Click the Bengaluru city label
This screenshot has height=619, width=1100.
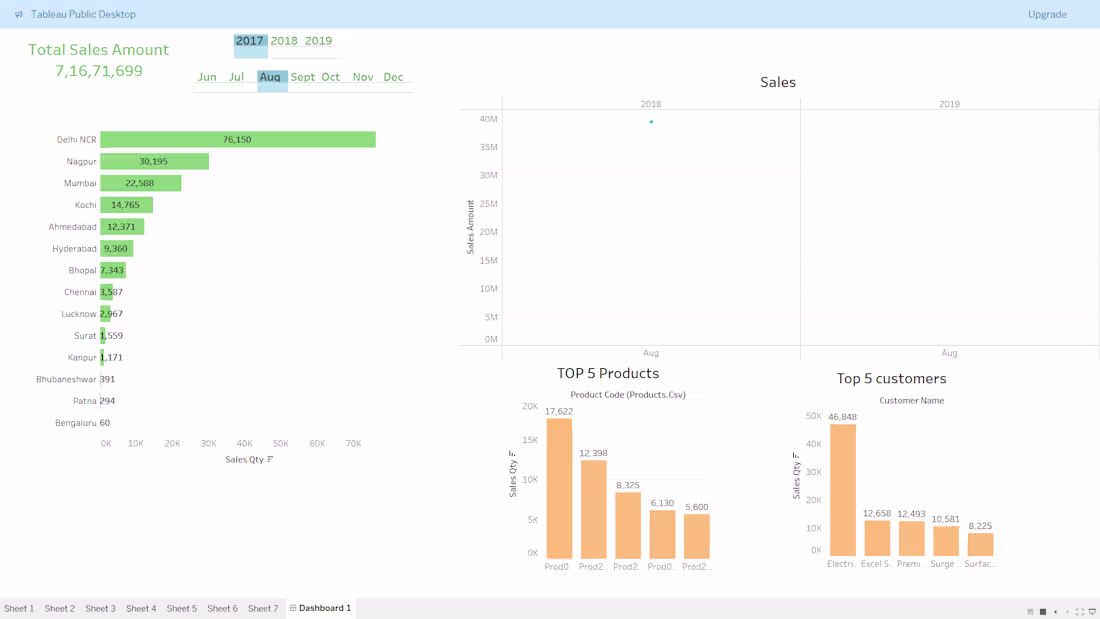point(76,422)
